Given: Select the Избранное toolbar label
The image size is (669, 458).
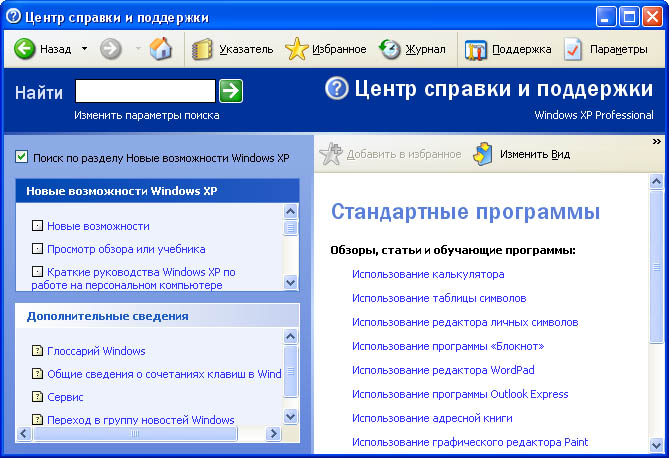Looking at the screenshot, I should click(x=339, y=50).
